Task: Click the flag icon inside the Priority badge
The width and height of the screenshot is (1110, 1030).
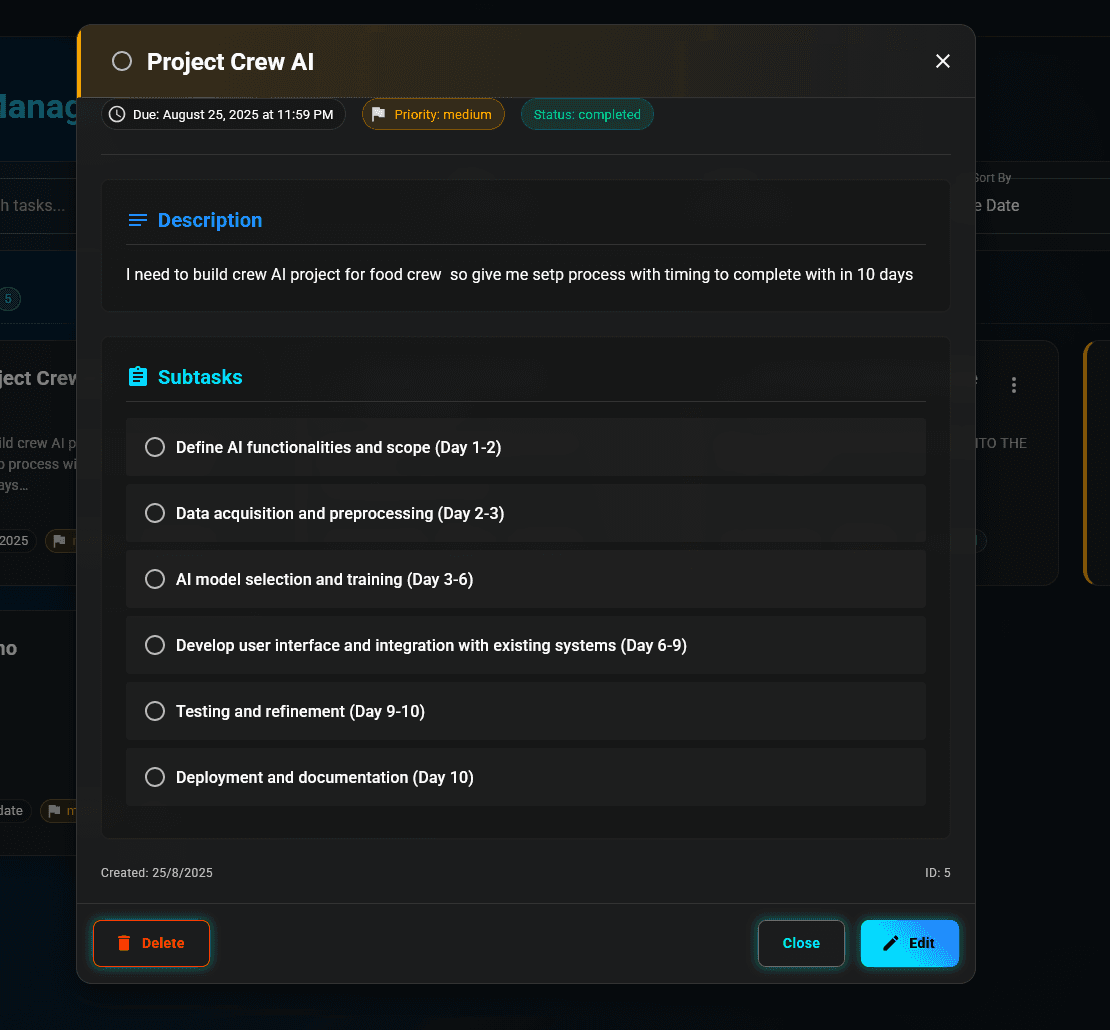Action: (378, 114)
